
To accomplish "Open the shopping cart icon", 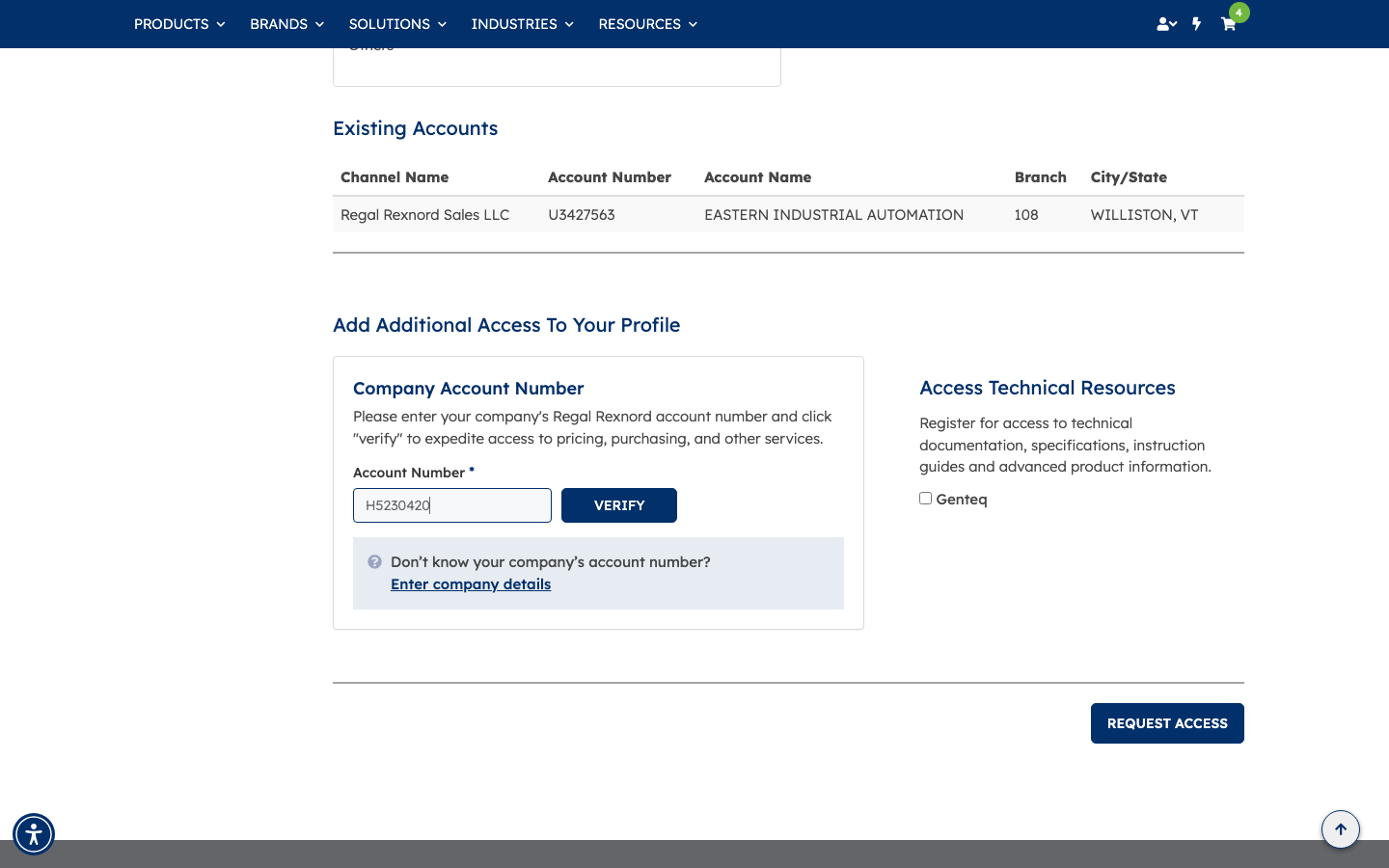I will 1228,24.
